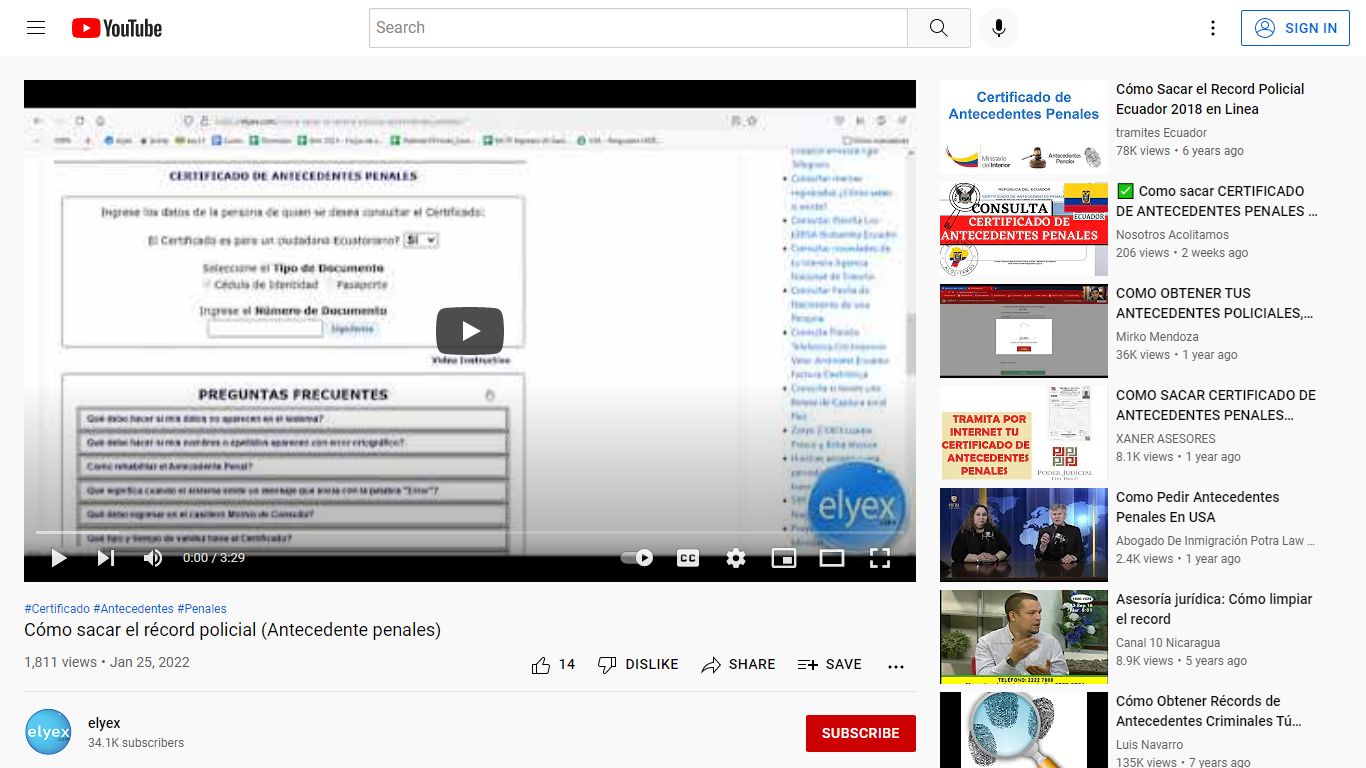Open 'Como Pedir Antecedentes Penales En USA'

(1198, 507)
